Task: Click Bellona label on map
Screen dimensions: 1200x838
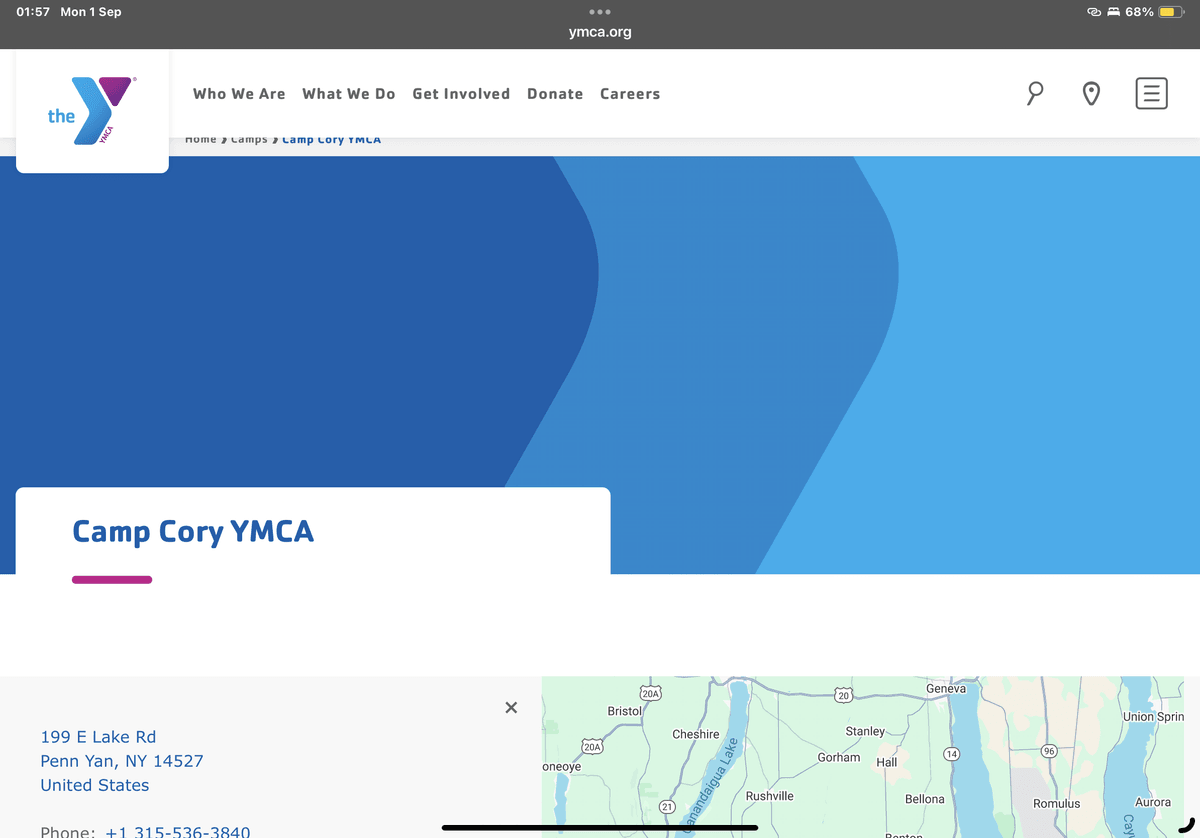Action: [925, 799]
